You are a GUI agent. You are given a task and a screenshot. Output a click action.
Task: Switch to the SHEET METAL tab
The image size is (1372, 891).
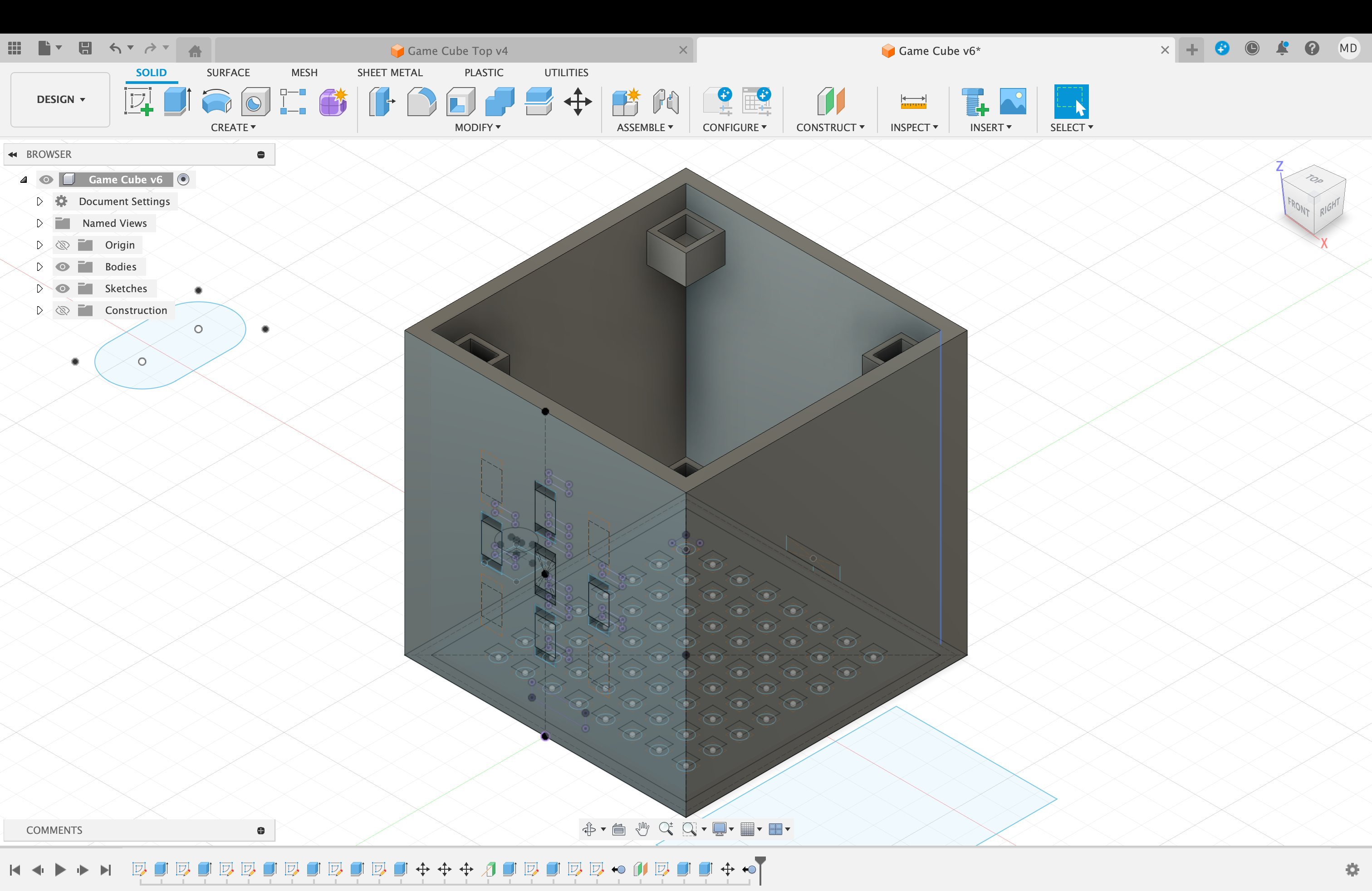pyautogui.click(x=390, y=73)
